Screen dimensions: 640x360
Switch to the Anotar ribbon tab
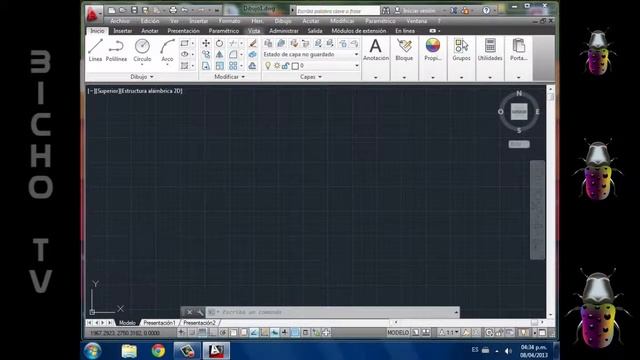(150, 31)
